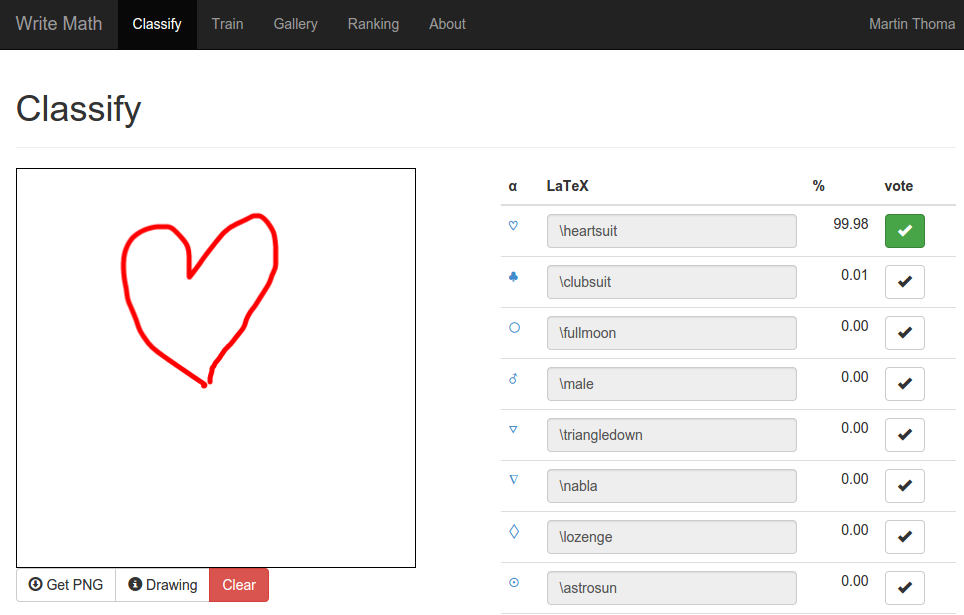Viewport: 964px width, 615px height.
Task: Click the triangledown symbol icon
Action: [x=513, y=429]
